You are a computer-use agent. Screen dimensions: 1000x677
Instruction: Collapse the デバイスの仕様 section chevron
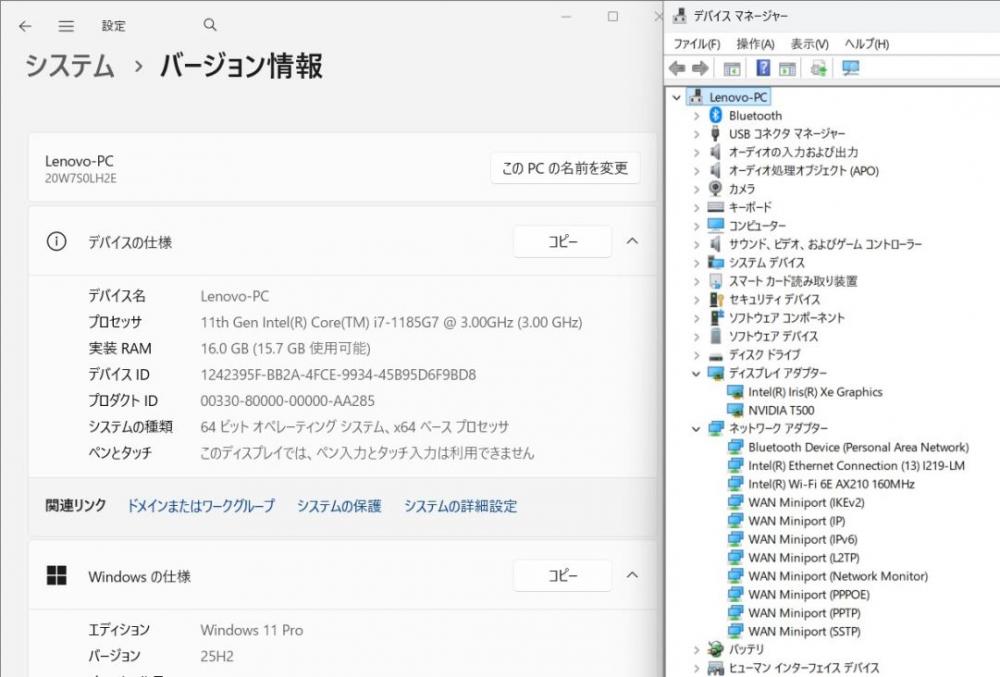click(632, 241)
